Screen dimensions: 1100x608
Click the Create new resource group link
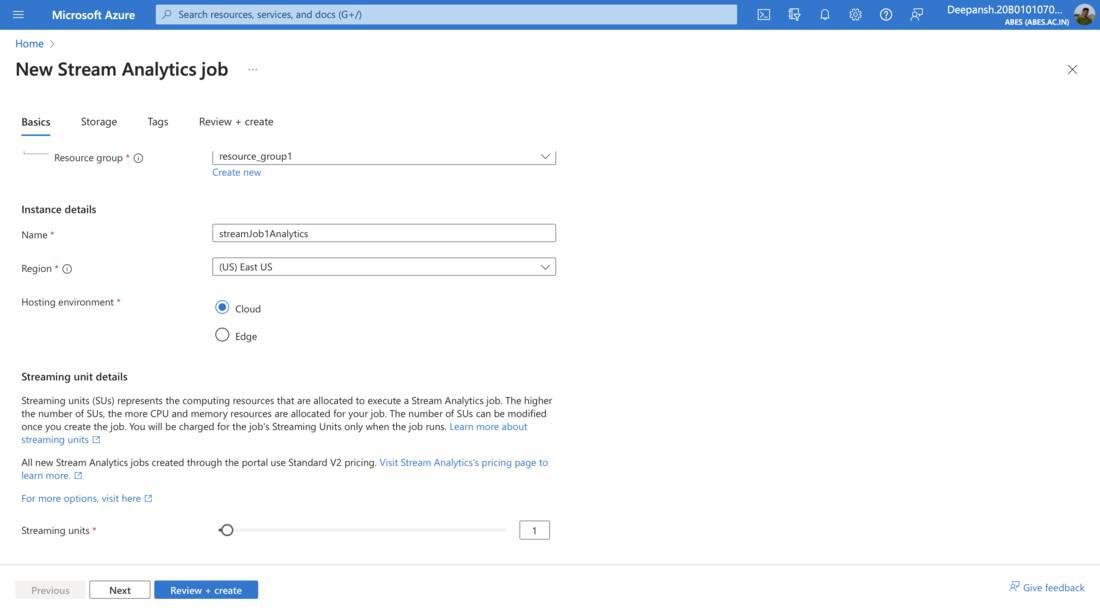click(x=237, y=173)
